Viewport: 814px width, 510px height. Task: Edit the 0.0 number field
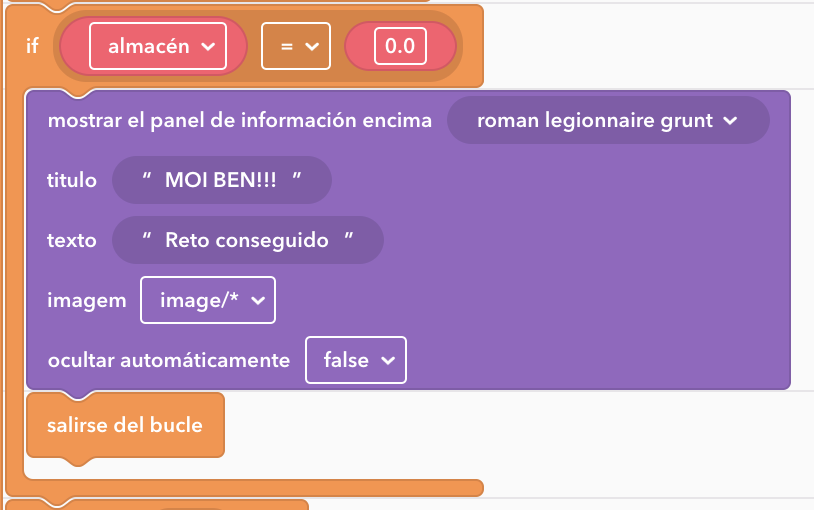coord(400,46)
